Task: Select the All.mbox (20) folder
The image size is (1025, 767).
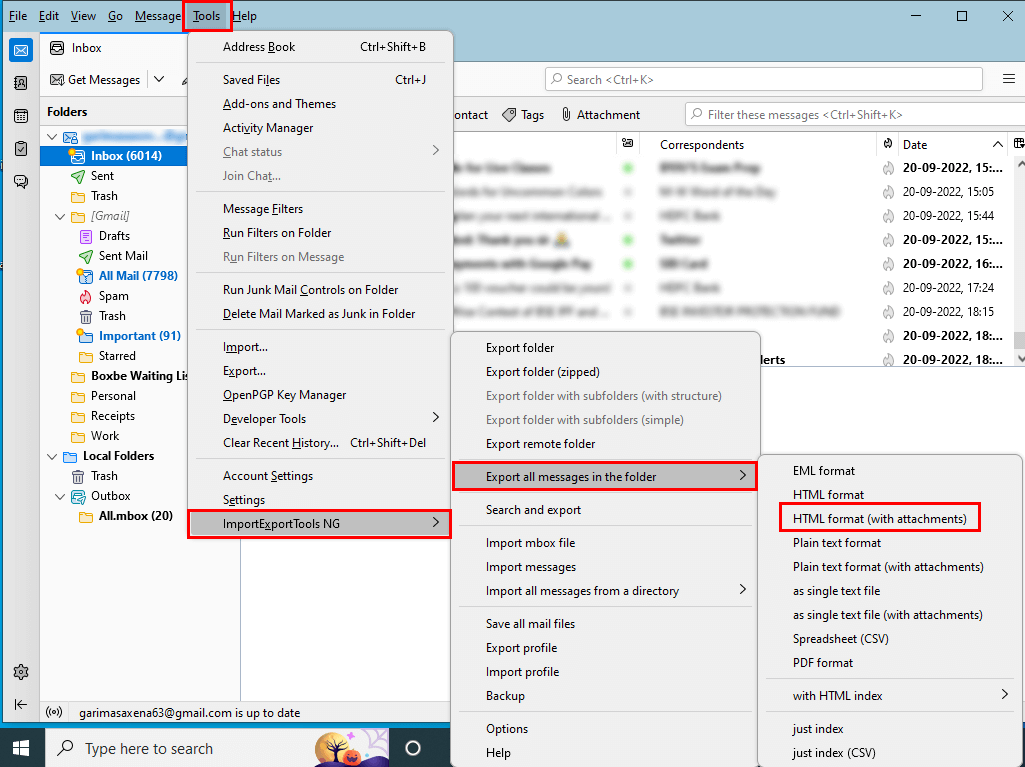Action: click(135, 516)
